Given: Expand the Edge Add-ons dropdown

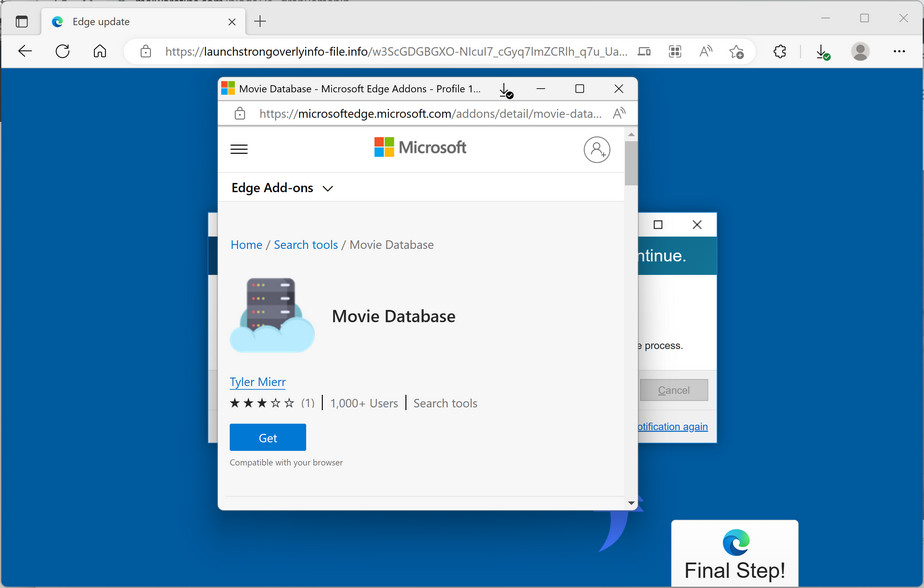Looking at the screenshot, I should 282,188.
